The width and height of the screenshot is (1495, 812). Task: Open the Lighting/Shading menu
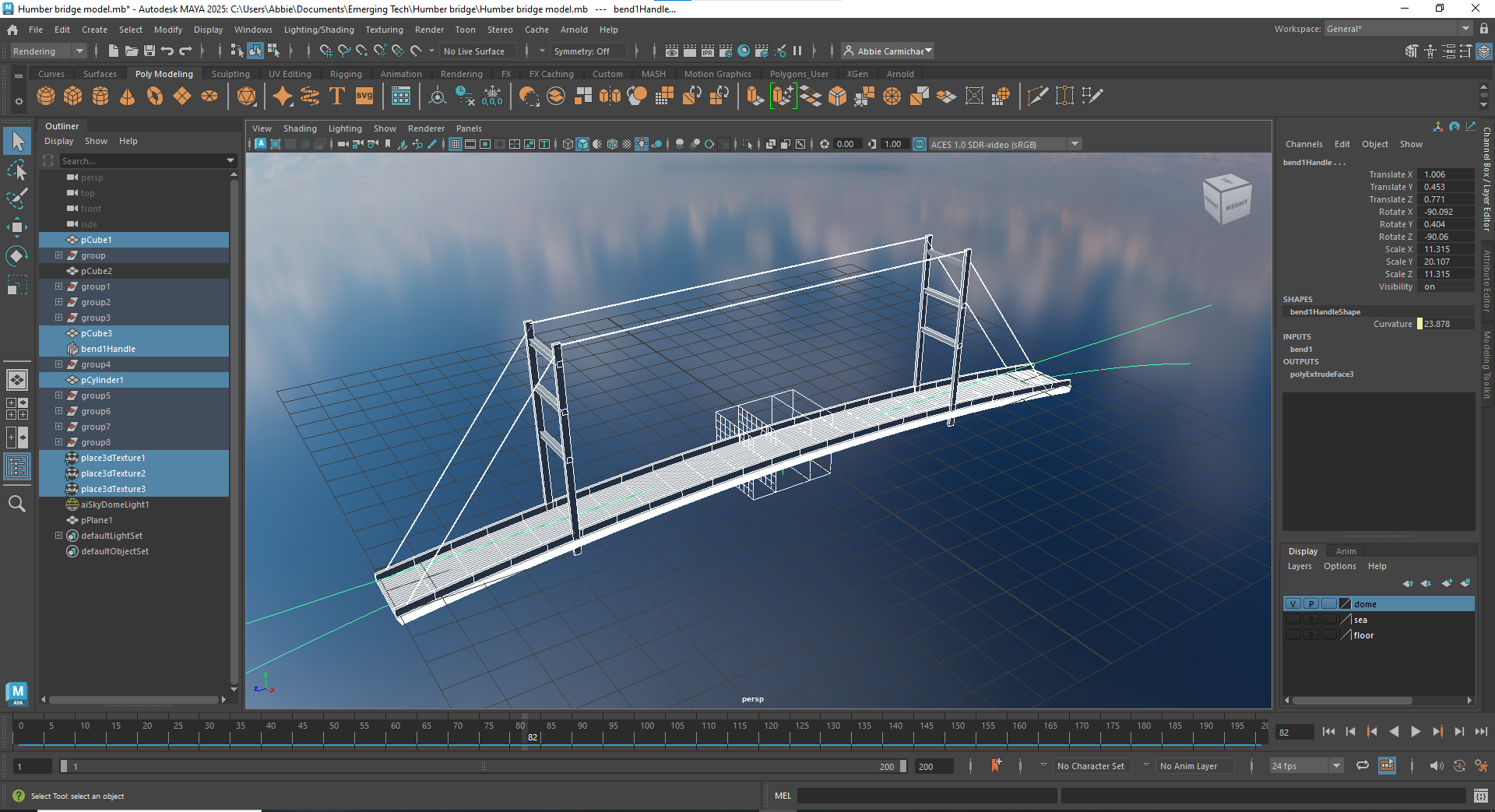[318, 30]
